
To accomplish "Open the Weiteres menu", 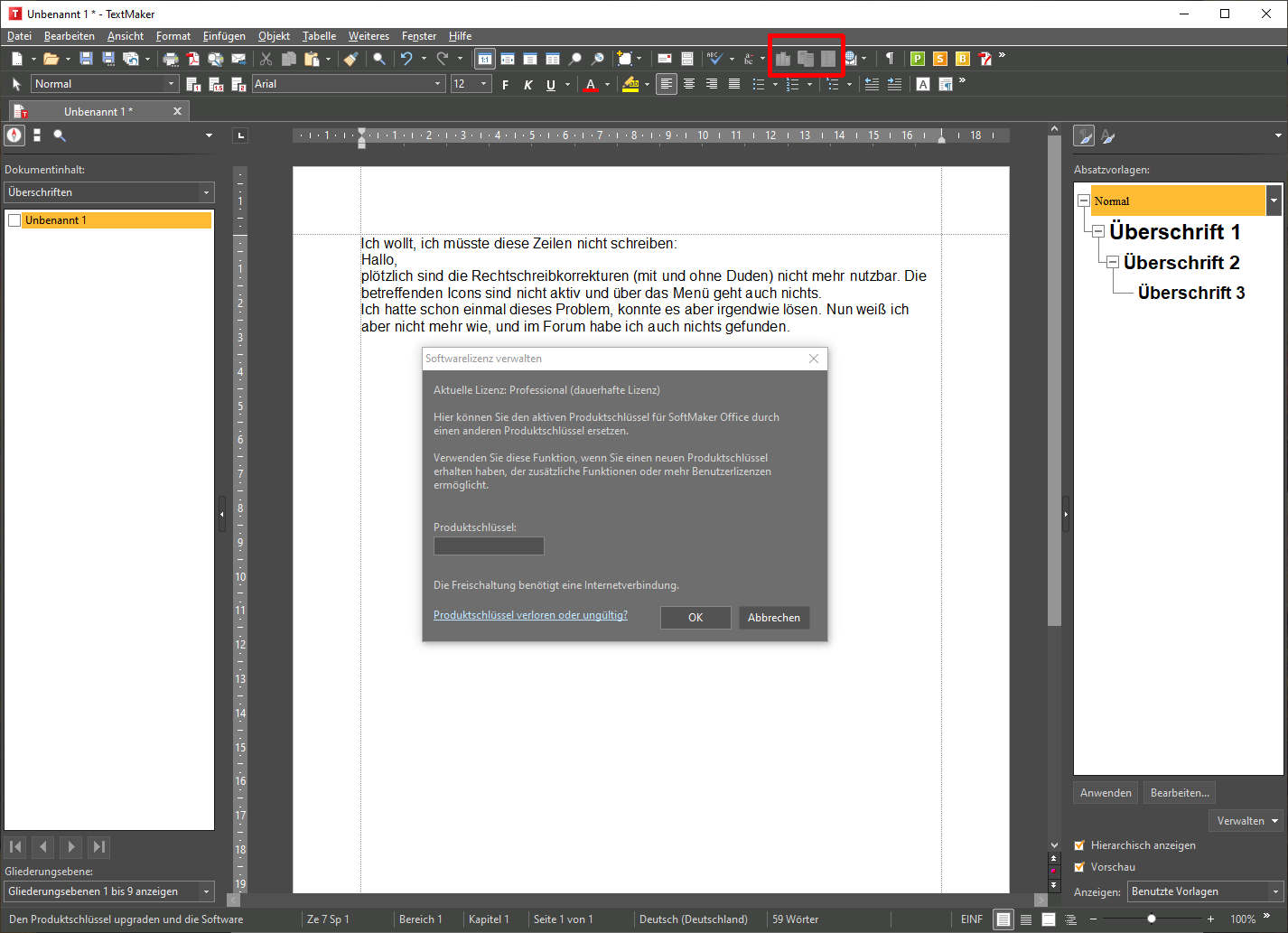I will 369,36.
